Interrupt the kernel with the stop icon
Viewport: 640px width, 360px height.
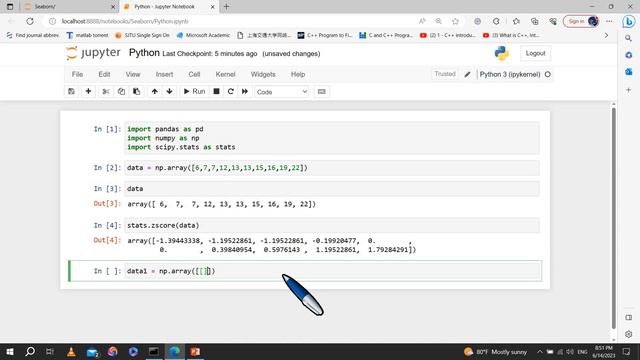pyautogui.click(x=216, y=91)
